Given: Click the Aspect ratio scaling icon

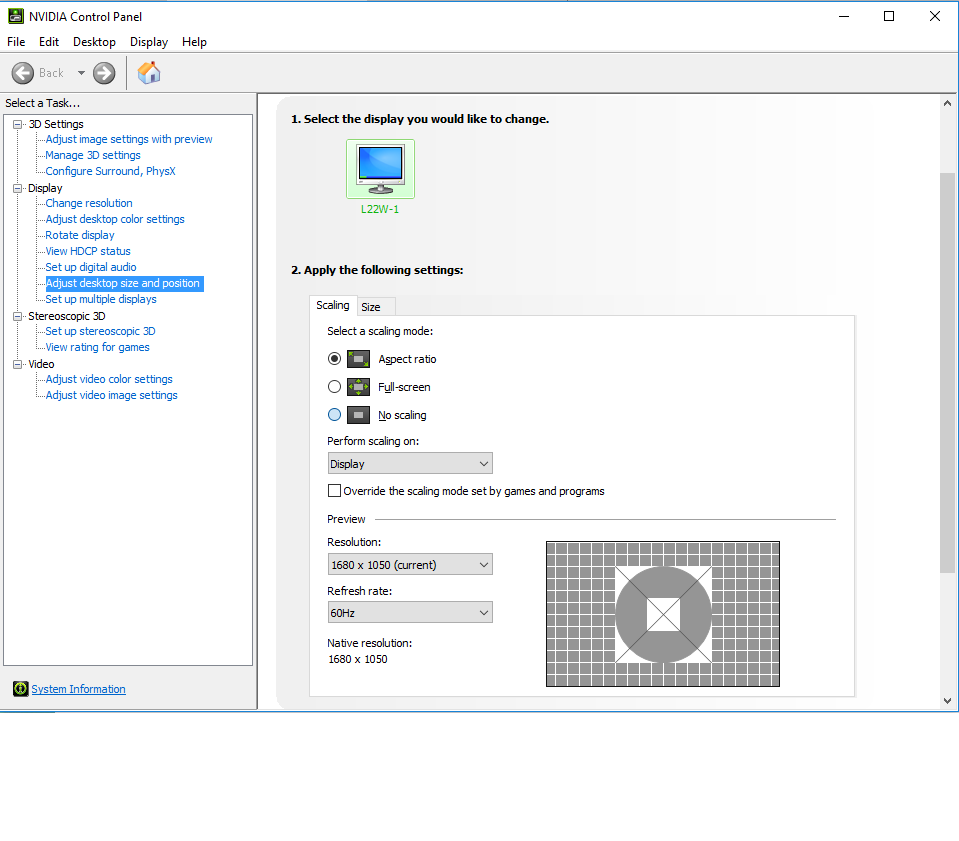Looking at the screenshot, I should (x=358, y=359).
